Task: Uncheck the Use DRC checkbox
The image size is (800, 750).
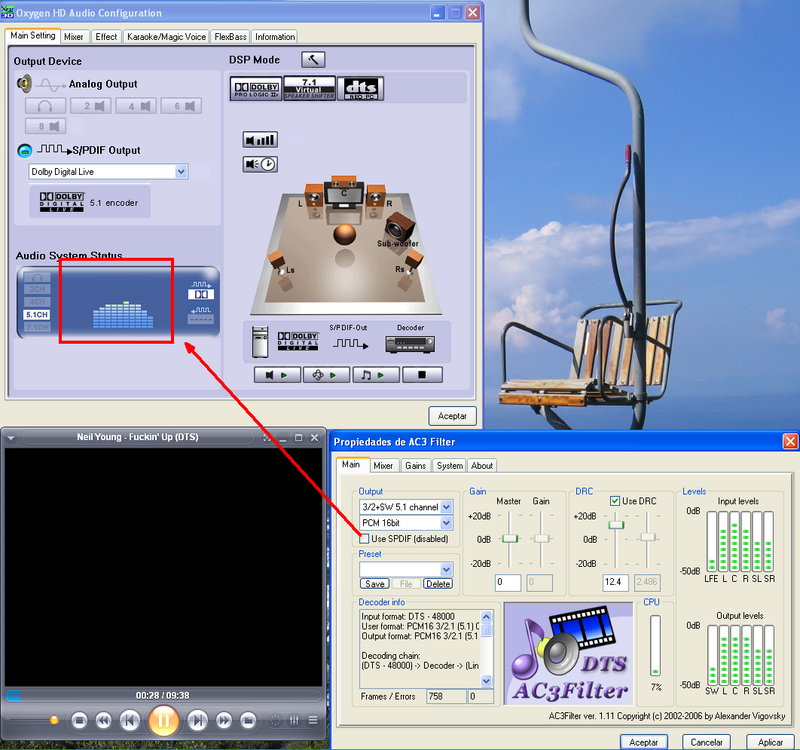Action: coord(615,501)
